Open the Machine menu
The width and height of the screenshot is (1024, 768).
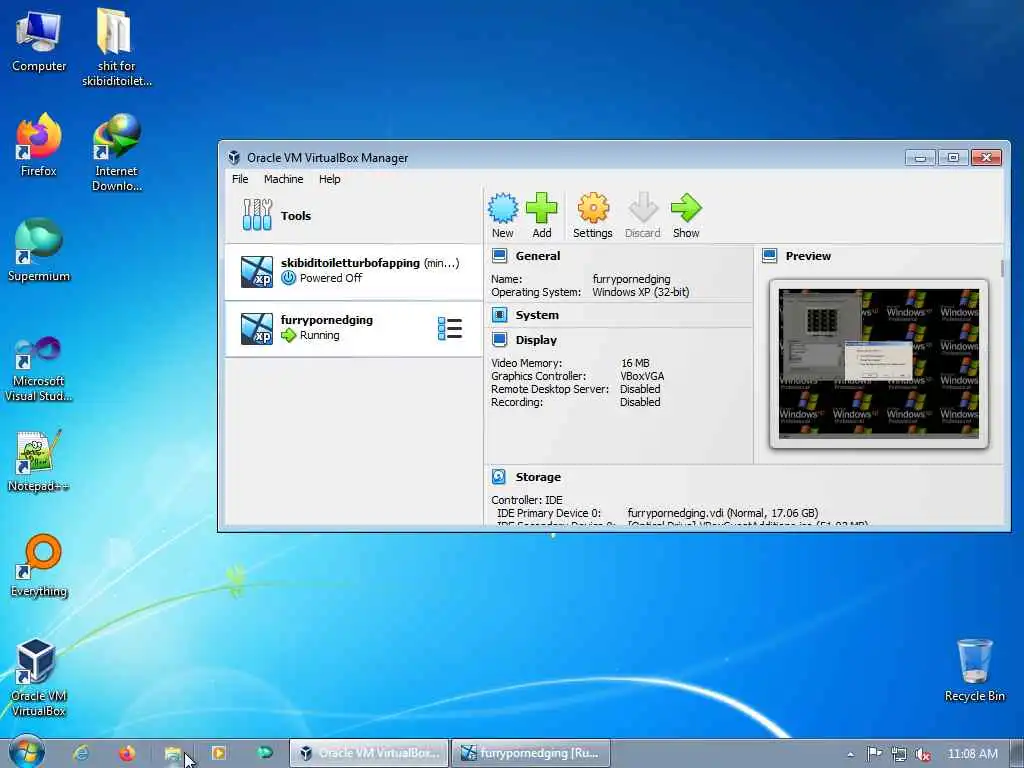(283, 179)
